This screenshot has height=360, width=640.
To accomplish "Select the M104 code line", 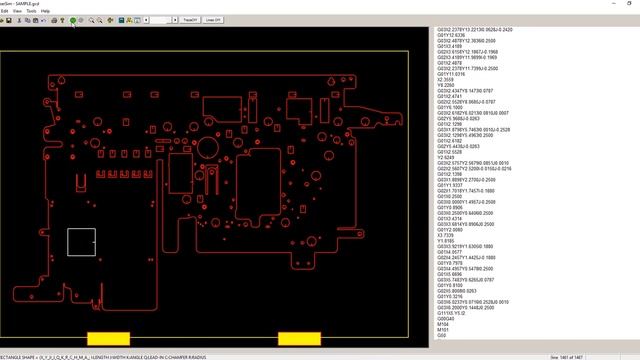I will click(443, 324).
